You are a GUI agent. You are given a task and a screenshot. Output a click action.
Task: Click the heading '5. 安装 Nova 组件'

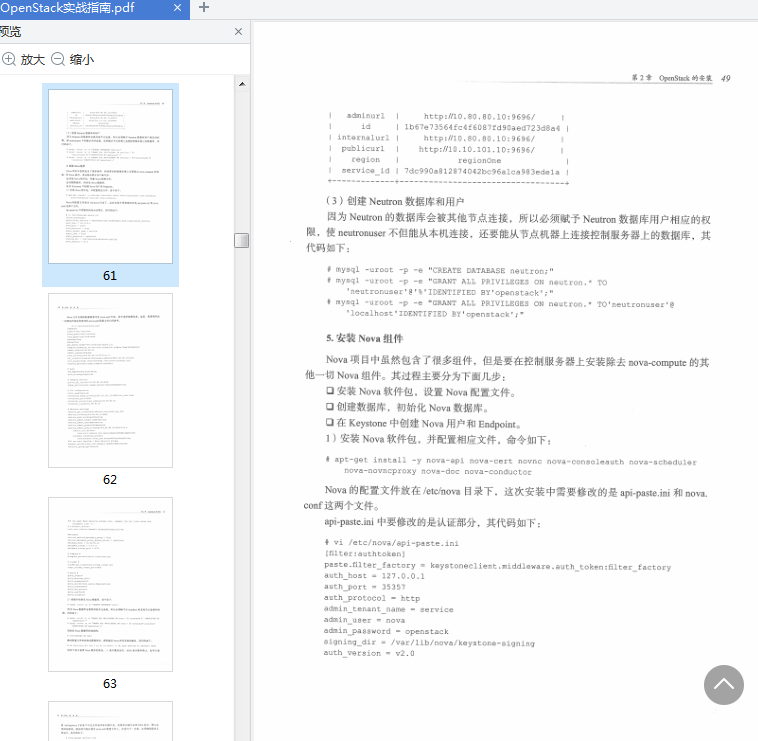pyautogui.click(x=364, y=338)
